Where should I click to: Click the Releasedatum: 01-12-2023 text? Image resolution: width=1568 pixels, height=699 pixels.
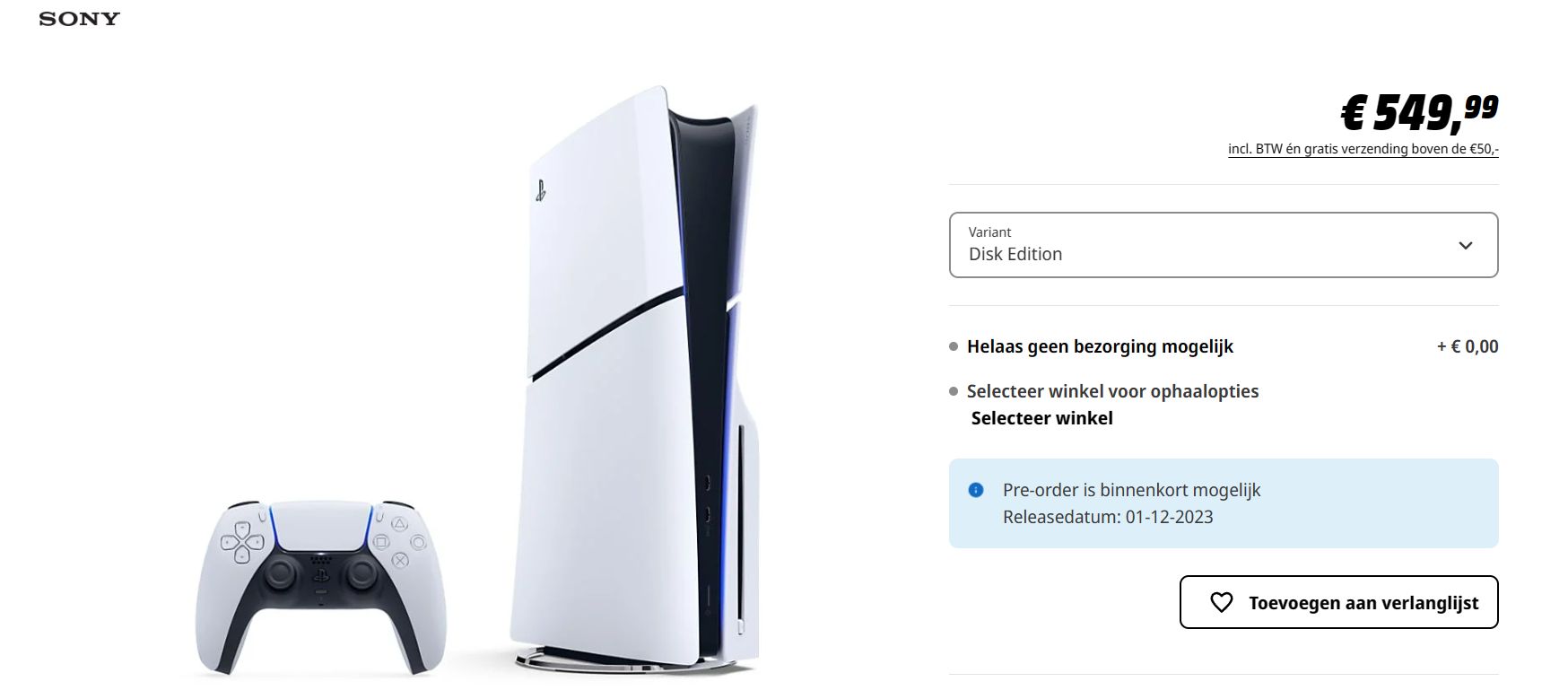(x=1108, y=517)
